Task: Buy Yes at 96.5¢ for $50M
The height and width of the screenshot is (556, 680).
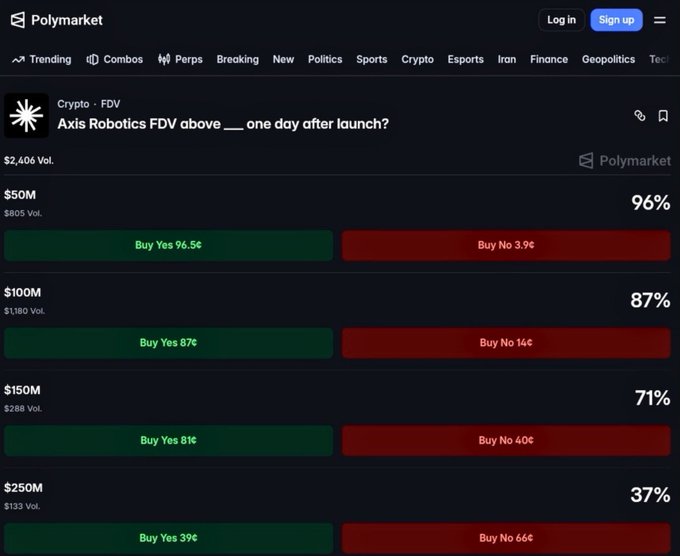Action: pos(168,245)
